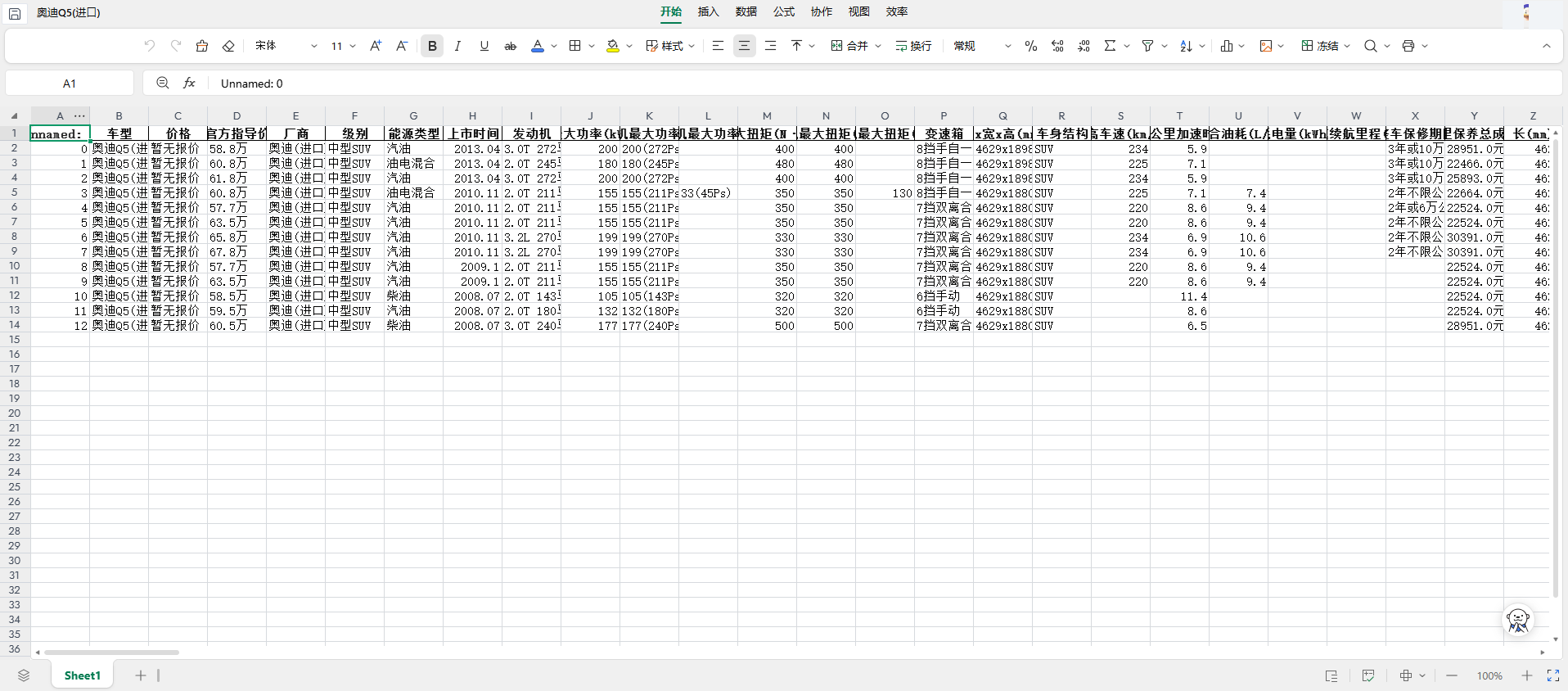Insert a chart with the bar chart icon
This screenshot has width=1568, height=691.
click(x=1226, y=46)
